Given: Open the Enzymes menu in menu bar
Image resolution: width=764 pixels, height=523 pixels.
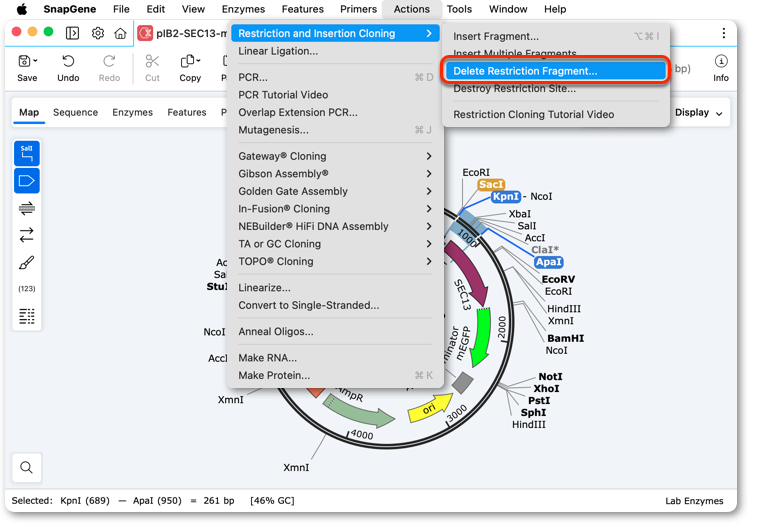Looking at the screenshot, I should 243,9.
